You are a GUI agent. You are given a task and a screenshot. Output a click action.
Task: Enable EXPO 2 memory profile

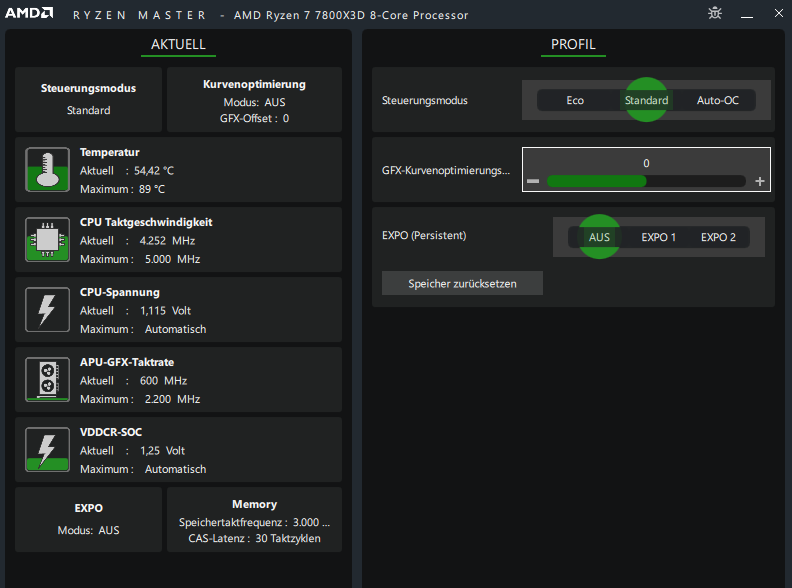click(718, 237)
